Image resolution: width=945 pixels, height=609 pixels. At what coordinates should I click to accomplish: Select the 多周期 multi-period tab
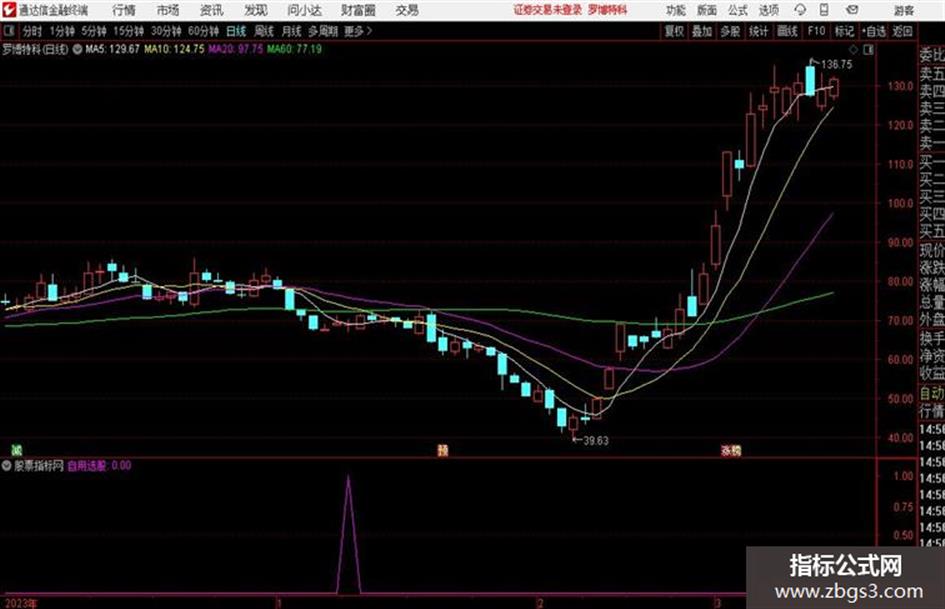tap(323, 31)
